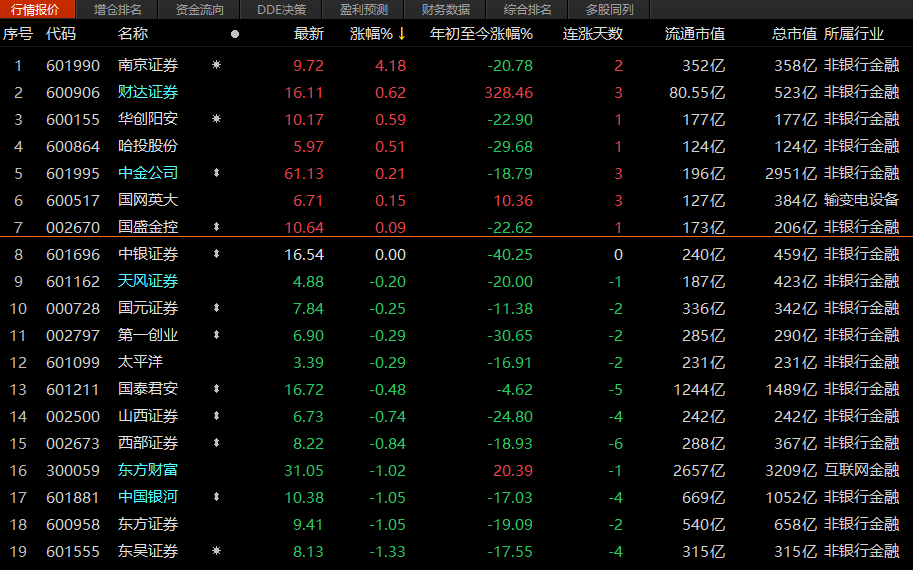The width and height of the screenshot is (913, 570).
Task: Select stock 东方证券
Action: coord(148,524)
